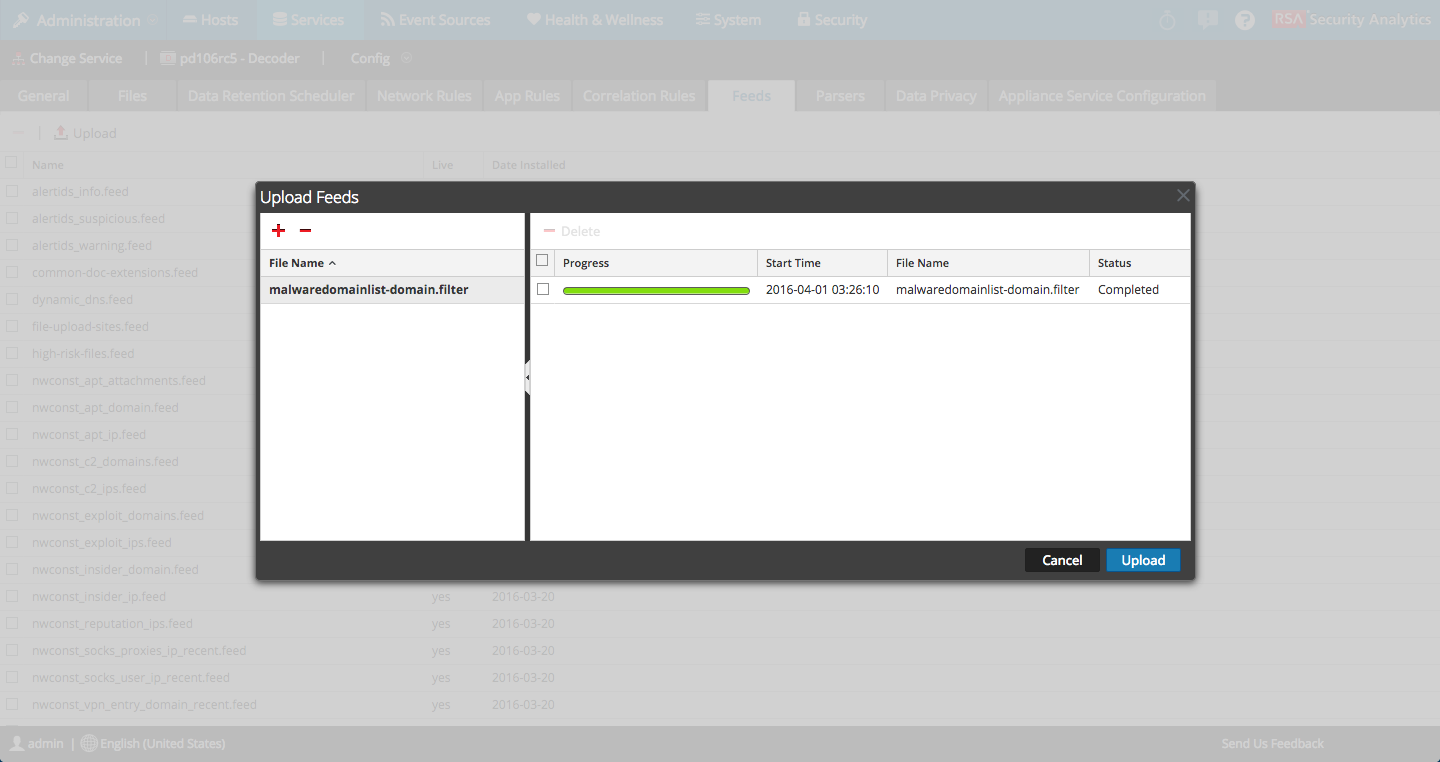Image resolution: width=1440 pixels, height=762 pixels.
Task: Click the green upload progress bar
Action: (656, 290)
